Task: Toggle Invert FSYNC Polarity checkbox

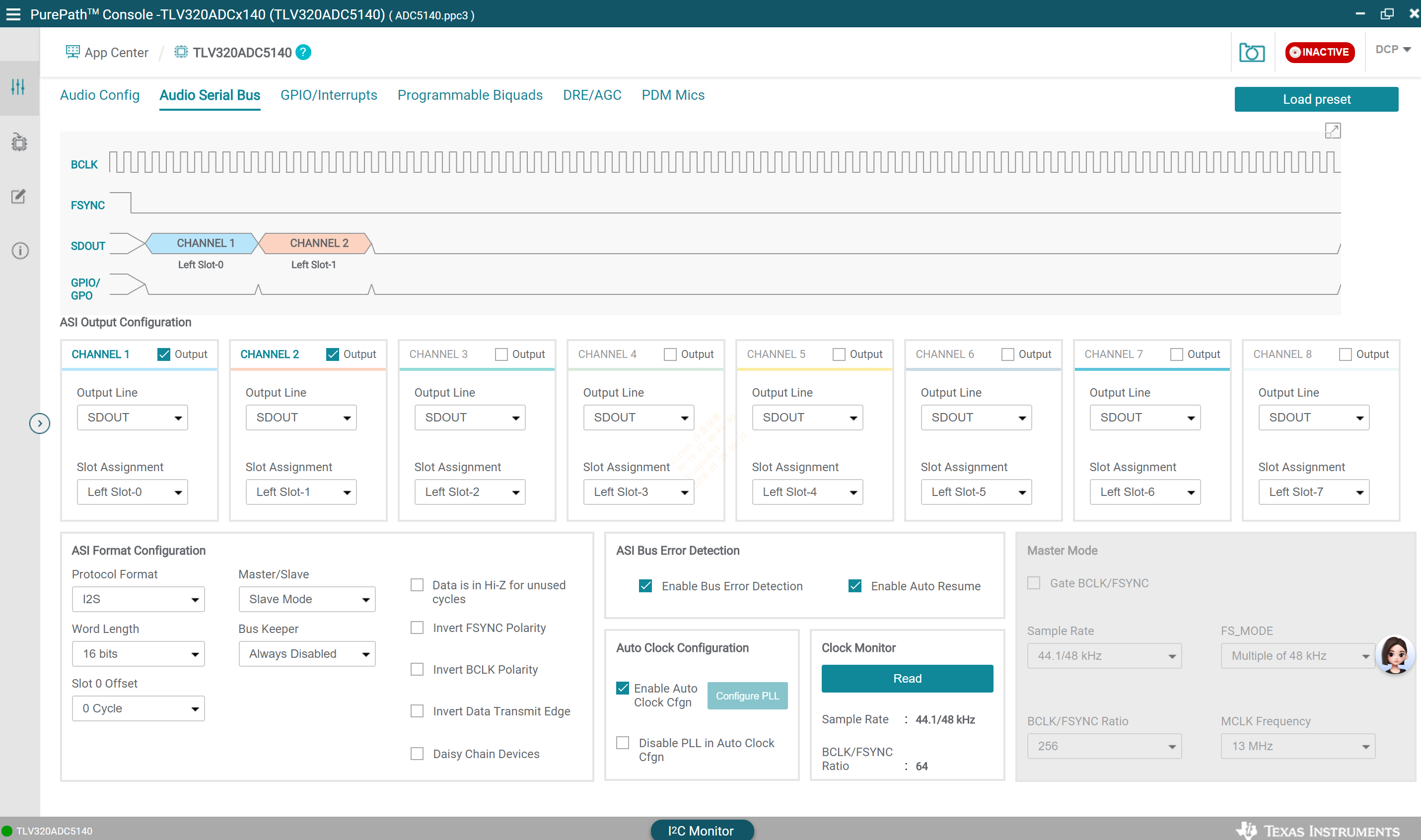Action: [417, 628]
